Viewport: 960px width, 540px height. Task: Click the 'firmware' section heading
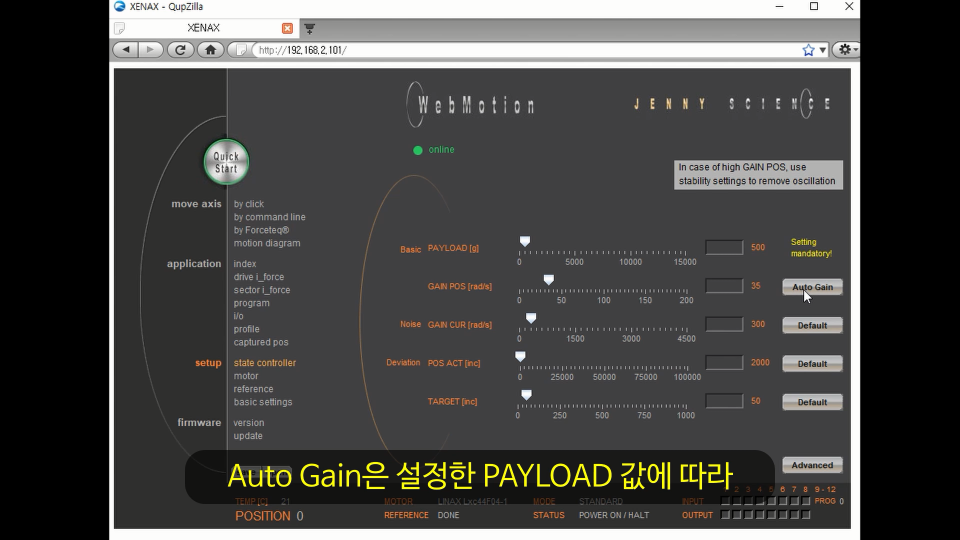199,422
